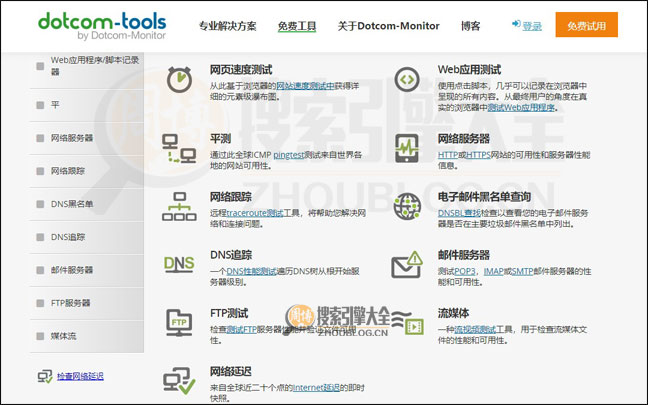The image size is (648, 405).
Task: Open the 检查网络延迟 sidebar link
Action: coord(80,376)
